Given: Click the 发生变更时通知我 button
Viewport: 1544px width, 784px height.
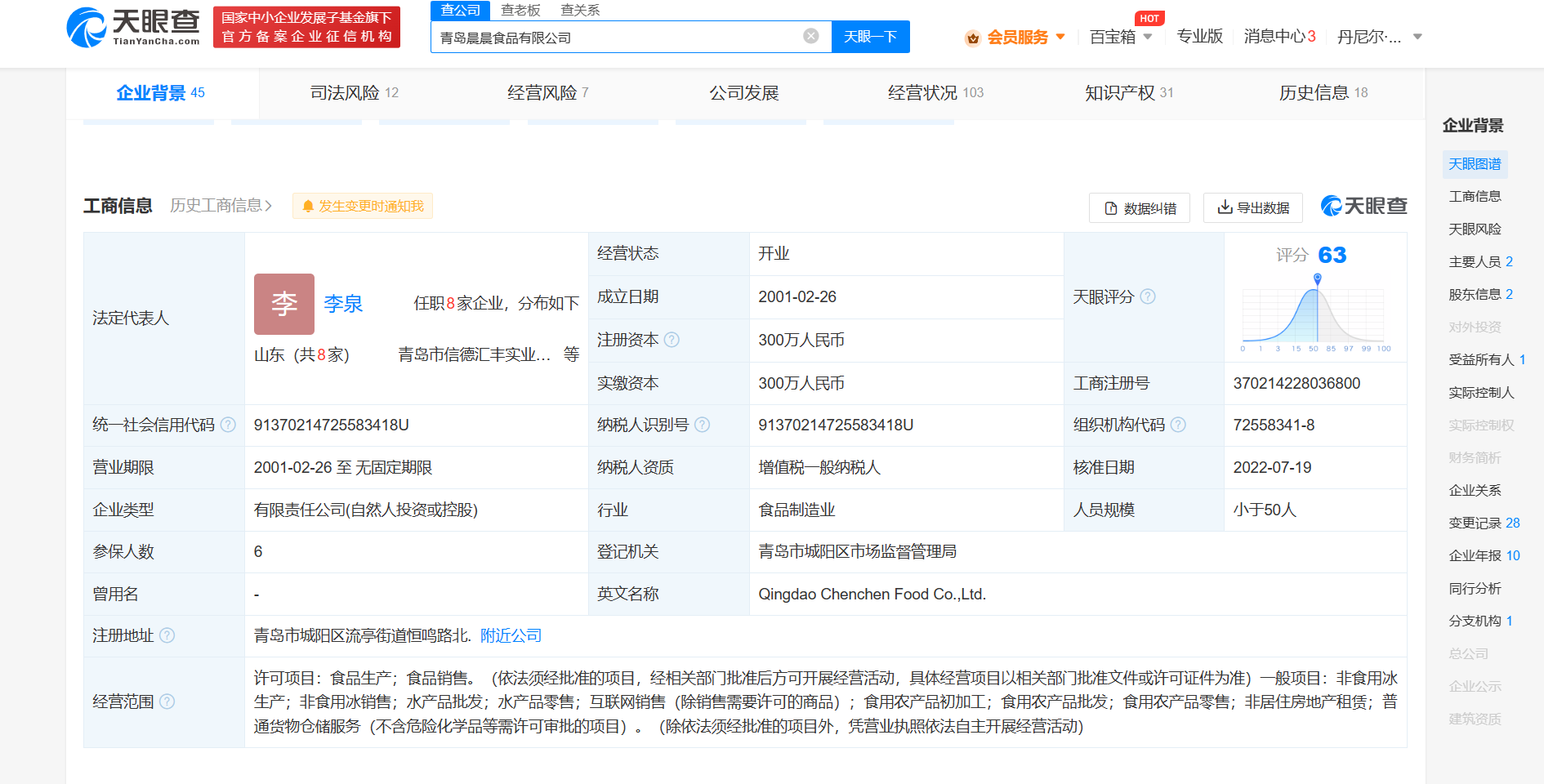Looking at the screenshot, I should pyautogui.click(x=363, y=206).
